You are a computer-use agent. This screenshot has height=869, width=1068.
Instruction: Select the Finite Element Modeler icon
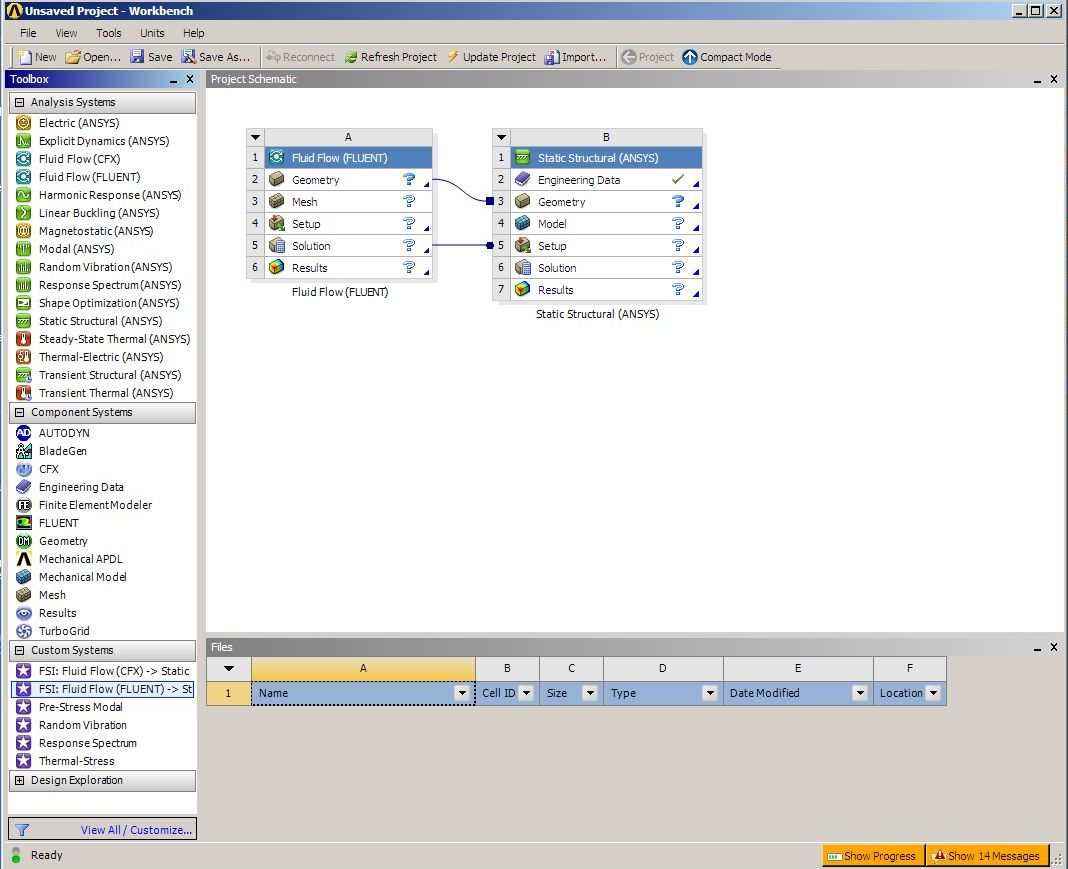[24, 505]
